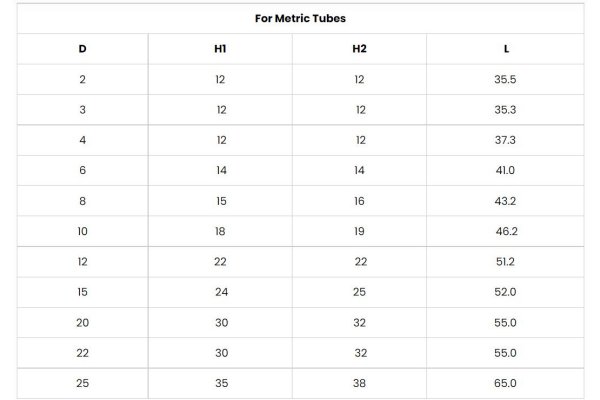Select the L value 65.0

(505, 383)
